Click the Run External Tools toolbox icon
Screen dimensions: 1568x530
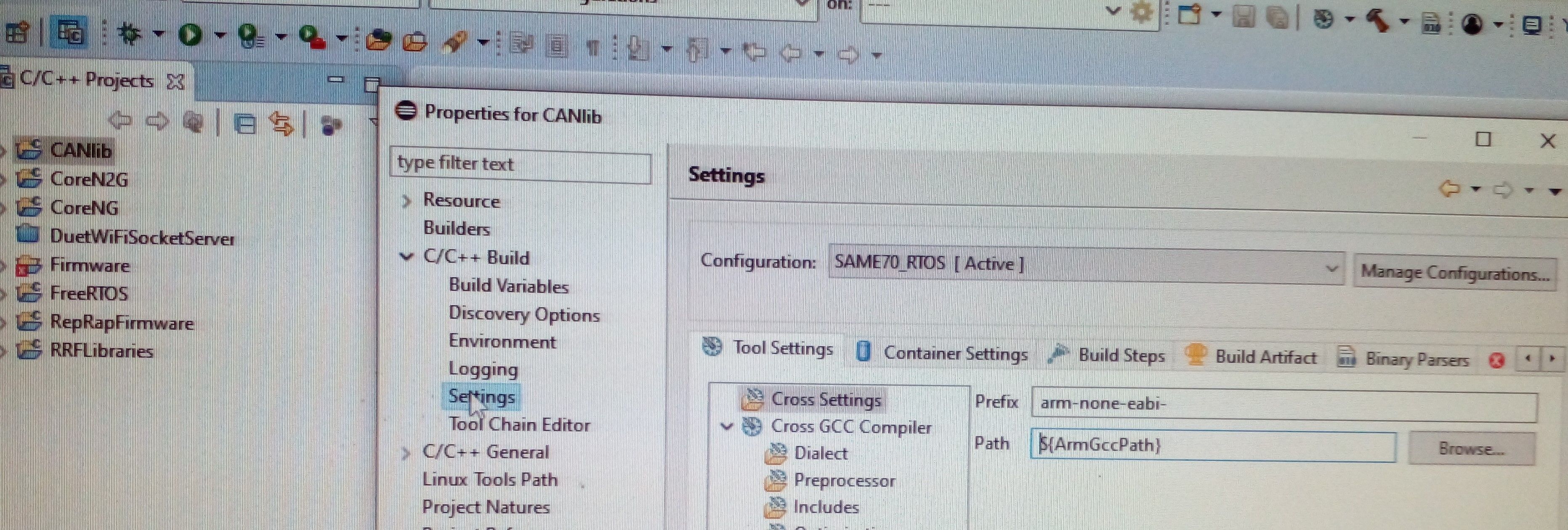(312, 37)
